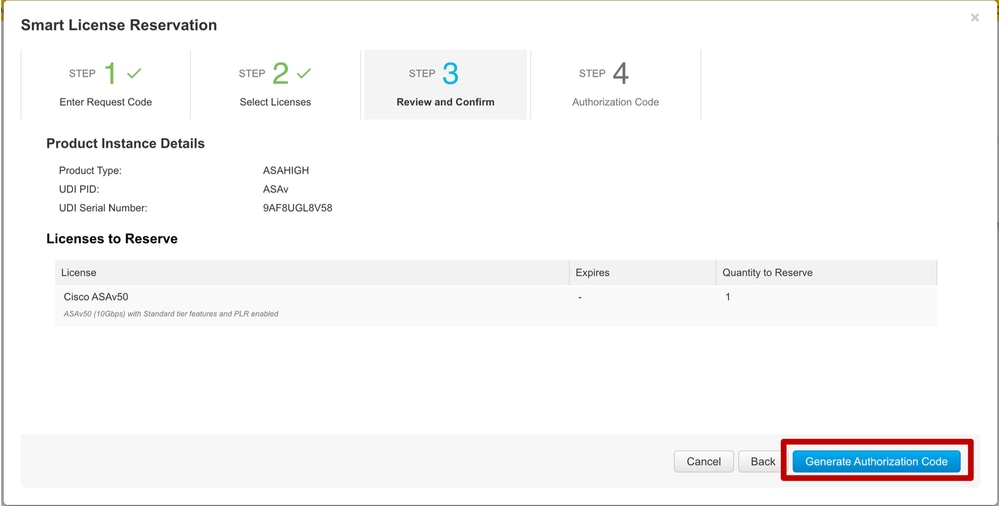Open Step 4 Authorization Code
This screenshot has height=506, width=999.
tap(615, 85)
